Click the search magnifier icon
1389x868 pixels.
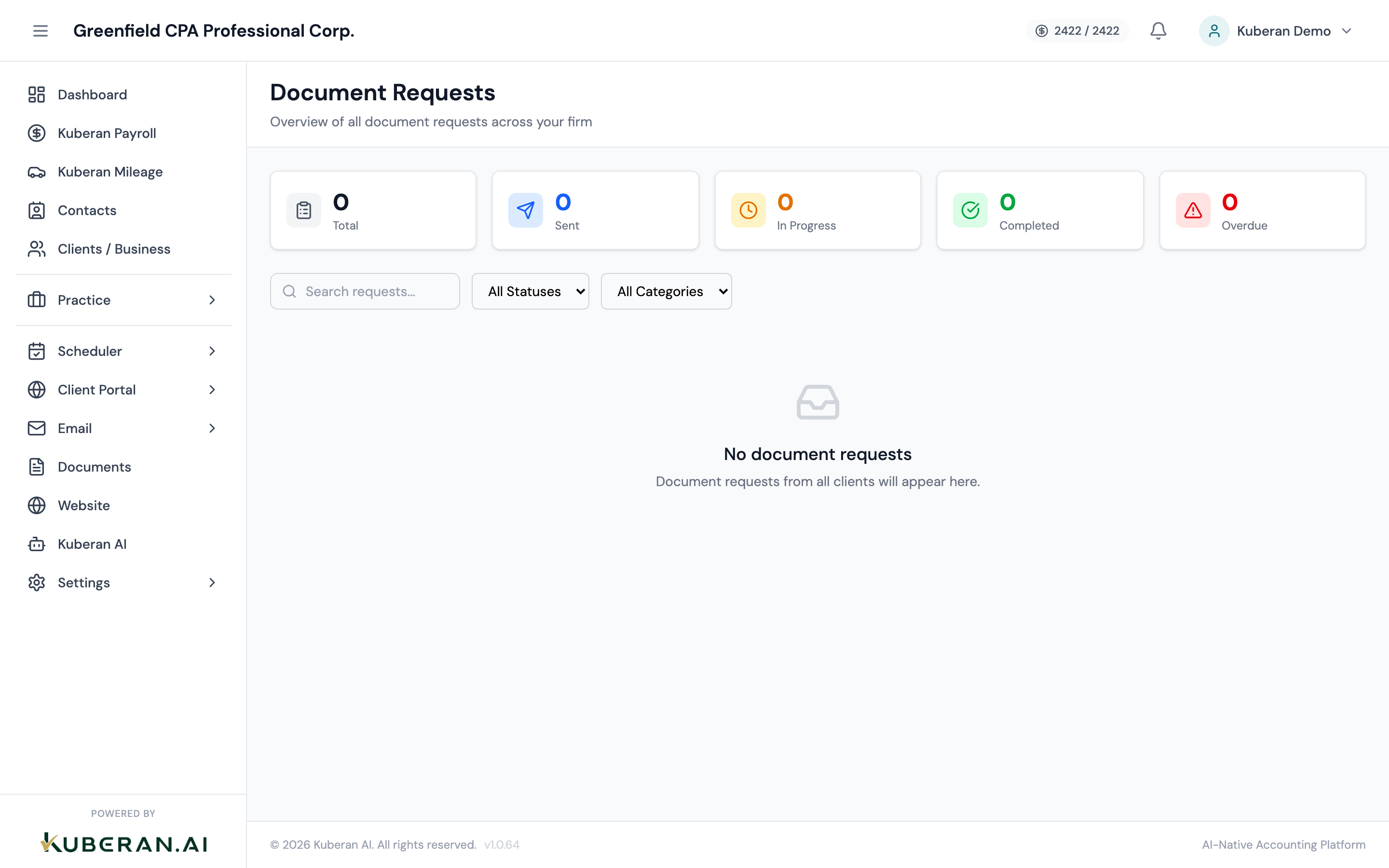(x=290, y=292)
